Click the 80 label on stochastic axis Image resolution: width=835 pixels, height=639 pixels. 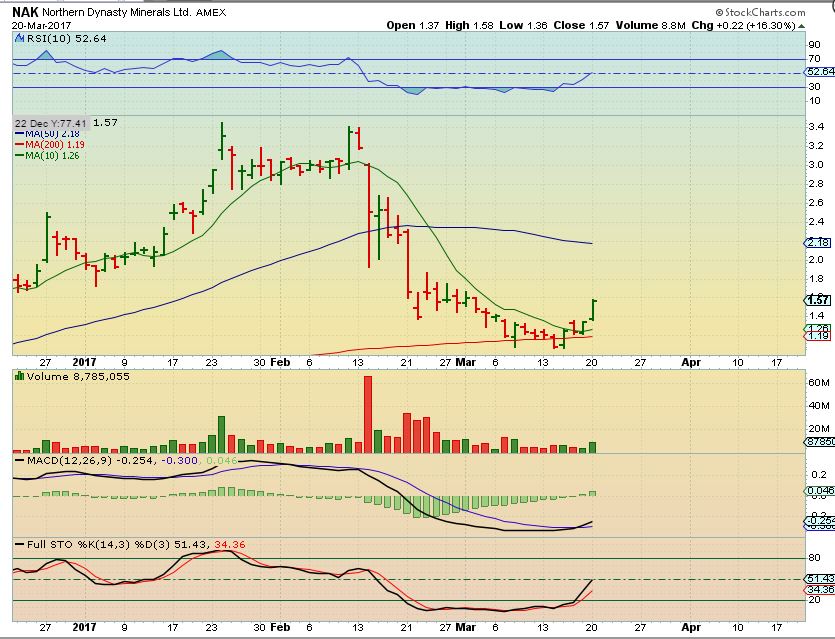pos(814,558)
